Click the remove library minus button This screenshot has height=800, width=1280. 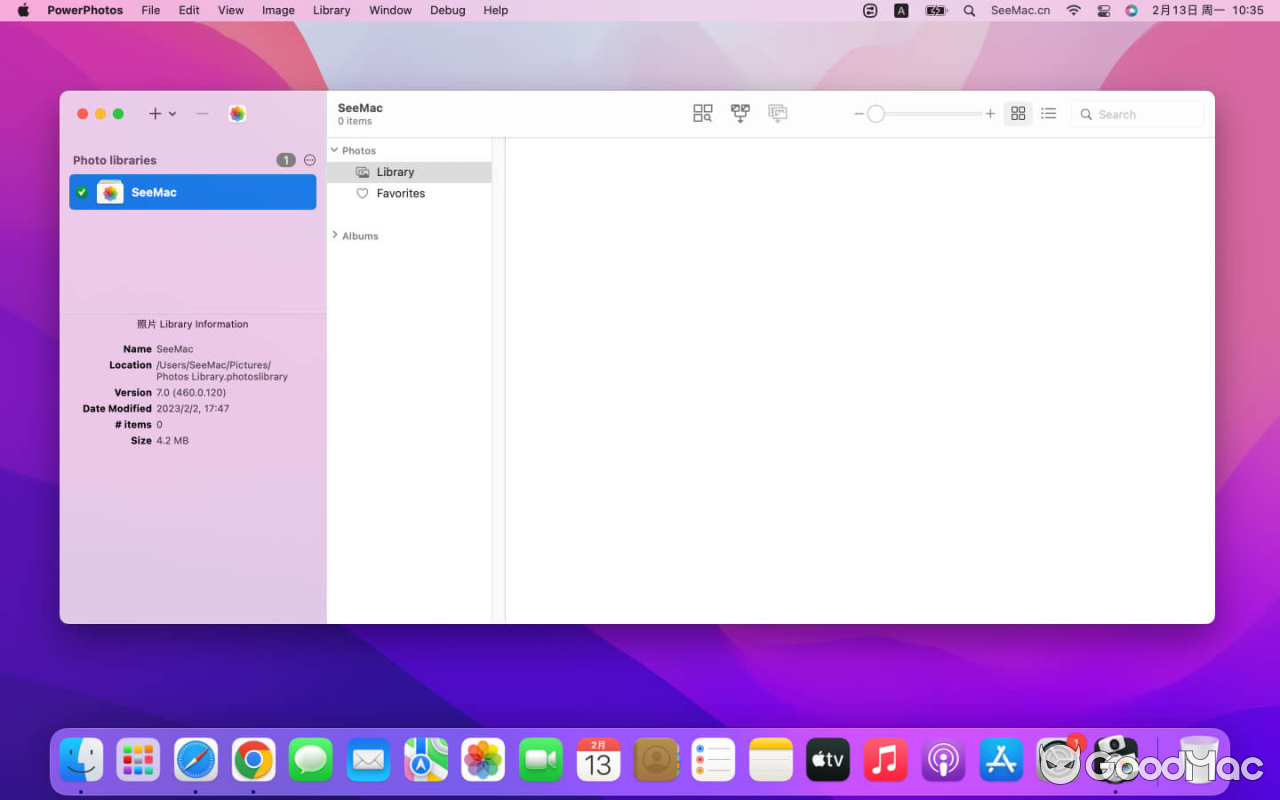[202, 114]
